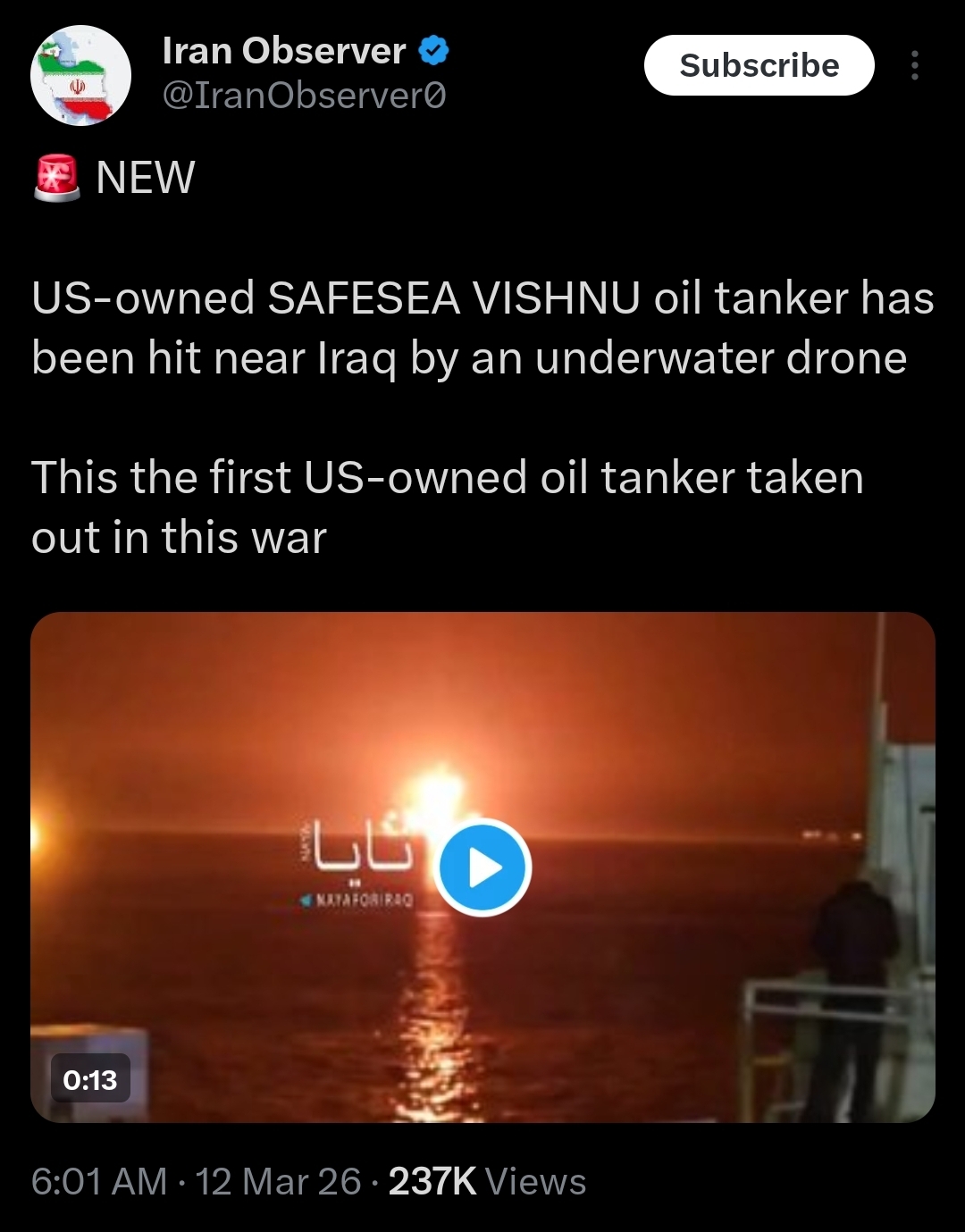Click the blue verified checkmark badge
Image resolution: width=965 pixels, height=1232 pixels.
click(434, 52)
